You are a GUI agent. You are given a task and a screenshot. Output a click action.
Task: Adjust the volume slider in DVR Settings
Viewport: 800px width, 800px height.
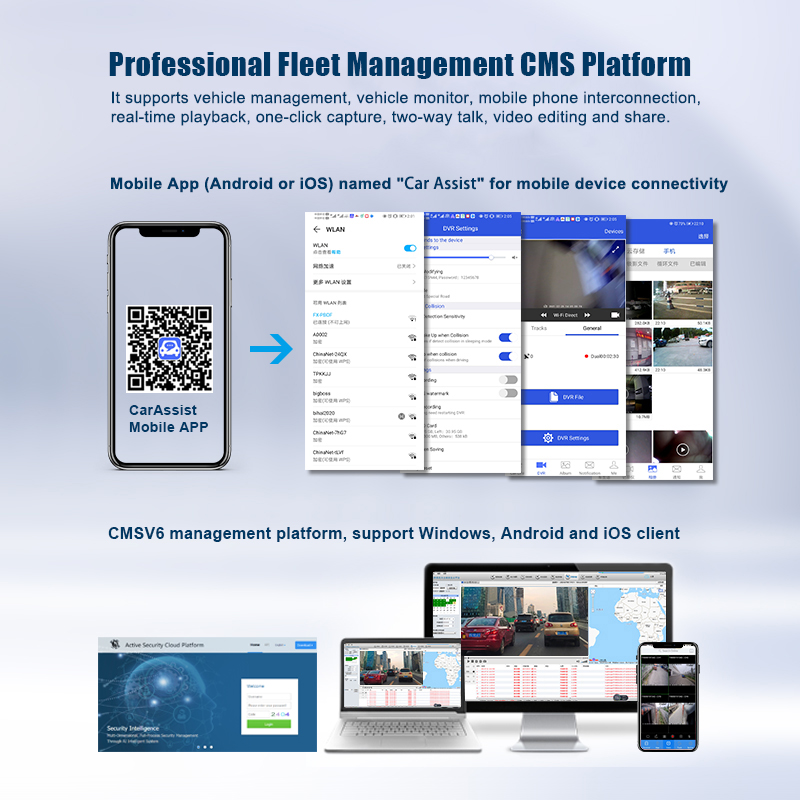[466, 258]
